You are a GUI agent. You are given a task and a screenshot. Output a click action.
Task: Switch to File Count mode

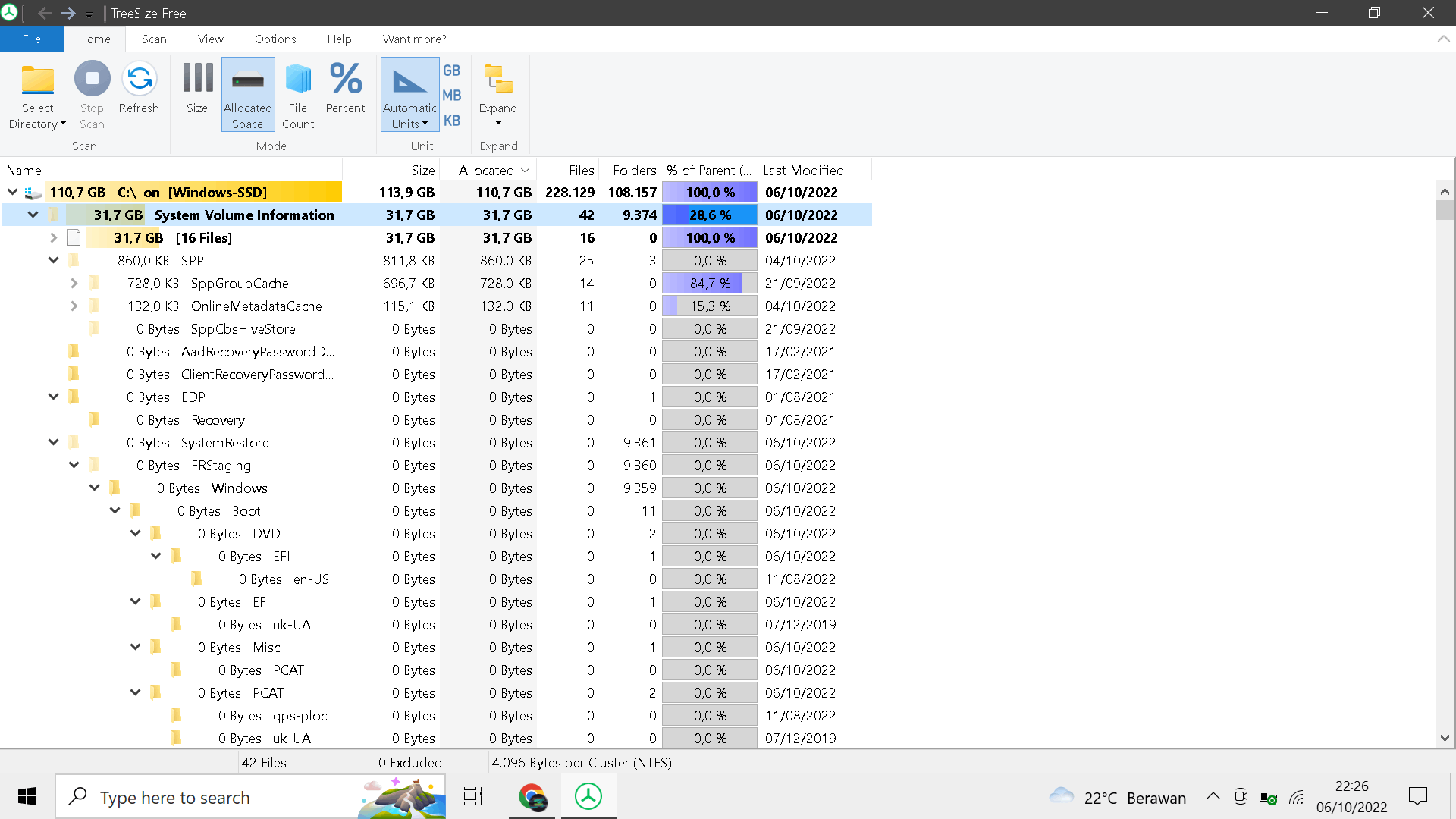coord(298,96)
